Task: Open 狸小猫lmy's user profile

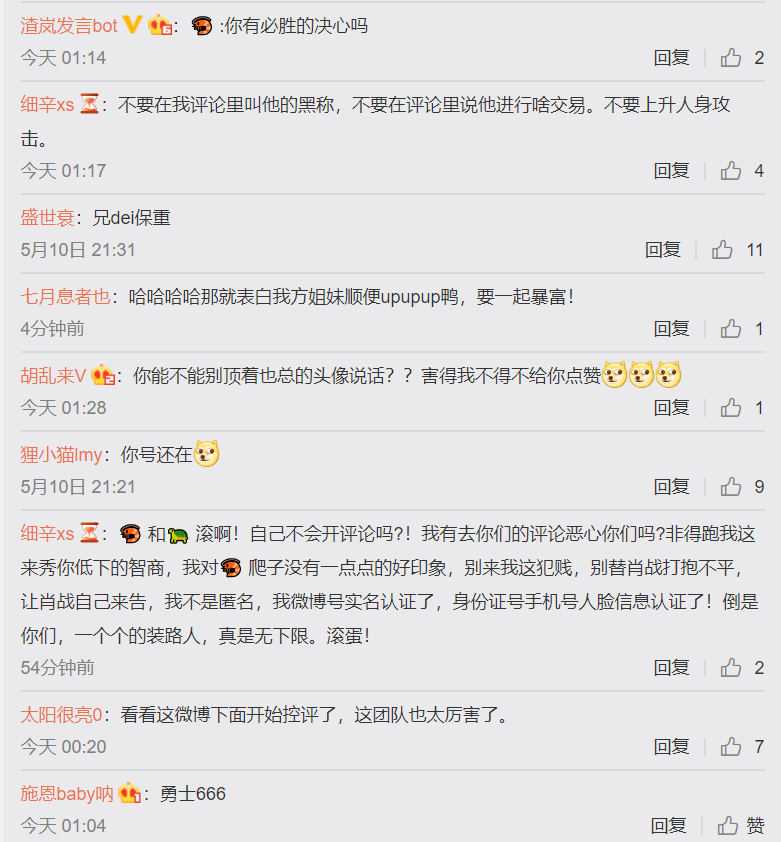Action: click(61, 455)
